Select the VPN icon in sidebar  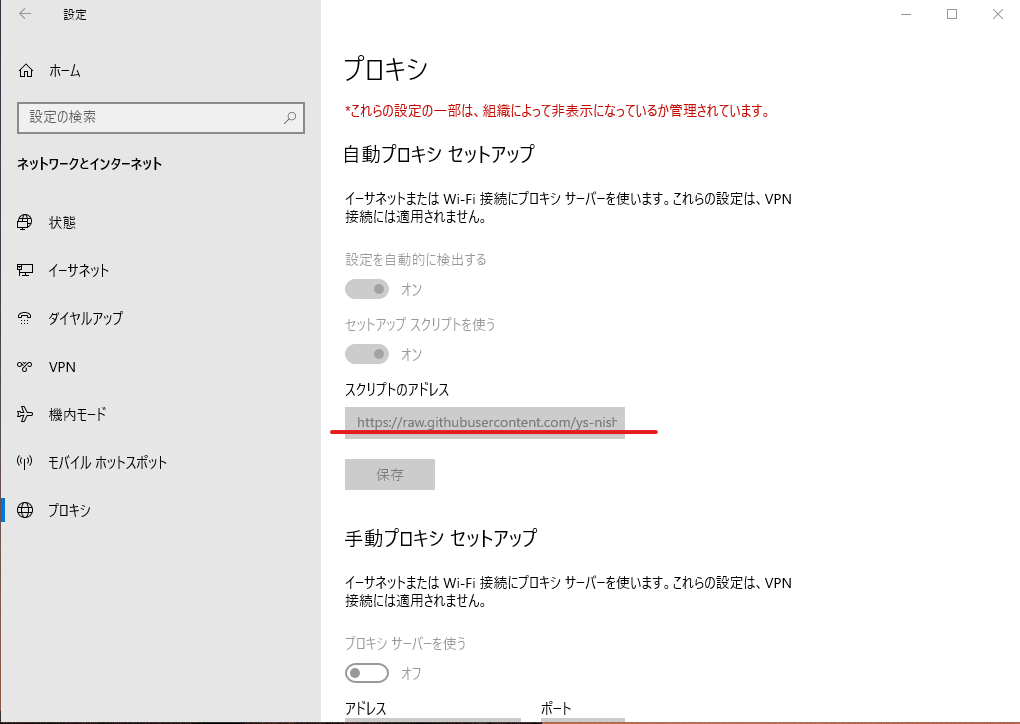pyautogui.click(x=25, y=367)
